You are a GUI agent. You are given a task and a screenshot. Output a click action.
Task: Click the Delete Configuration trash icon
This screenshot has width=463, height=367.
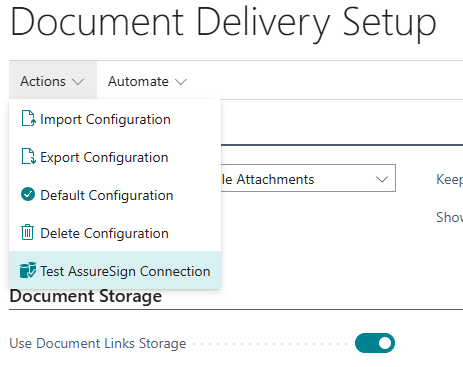click(x=27, y=232)
